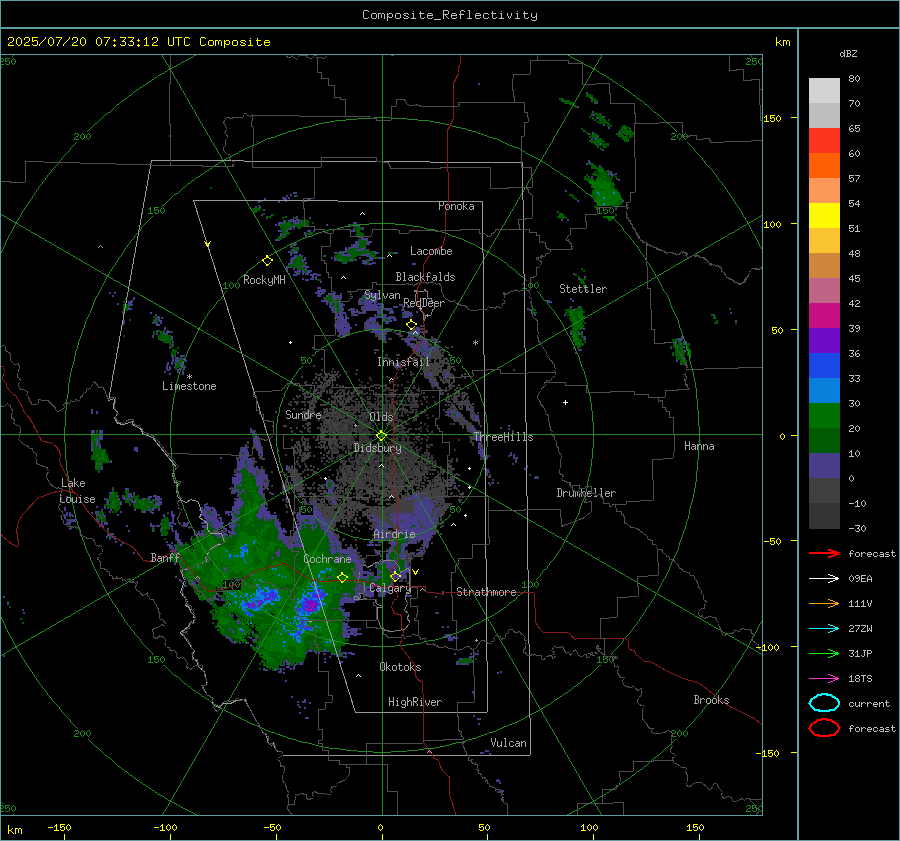The image size is (900, 841).
Task: Click the yellow diamond marker beside RockyMH
Action: pos(267,261)
